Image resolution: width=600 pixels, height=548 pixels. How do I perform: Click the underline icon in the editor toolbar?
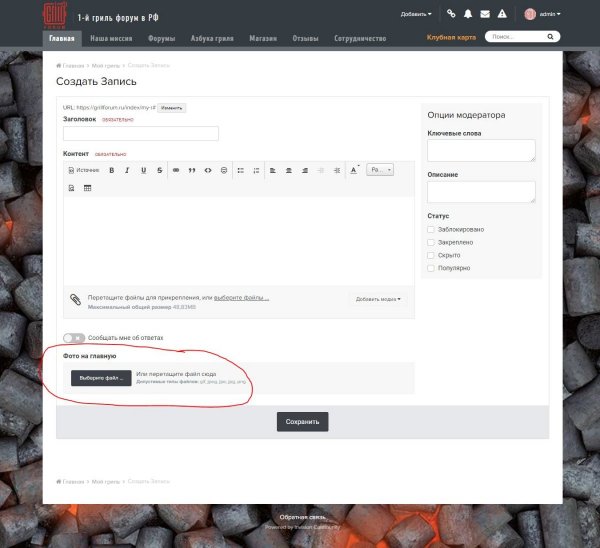144,170
